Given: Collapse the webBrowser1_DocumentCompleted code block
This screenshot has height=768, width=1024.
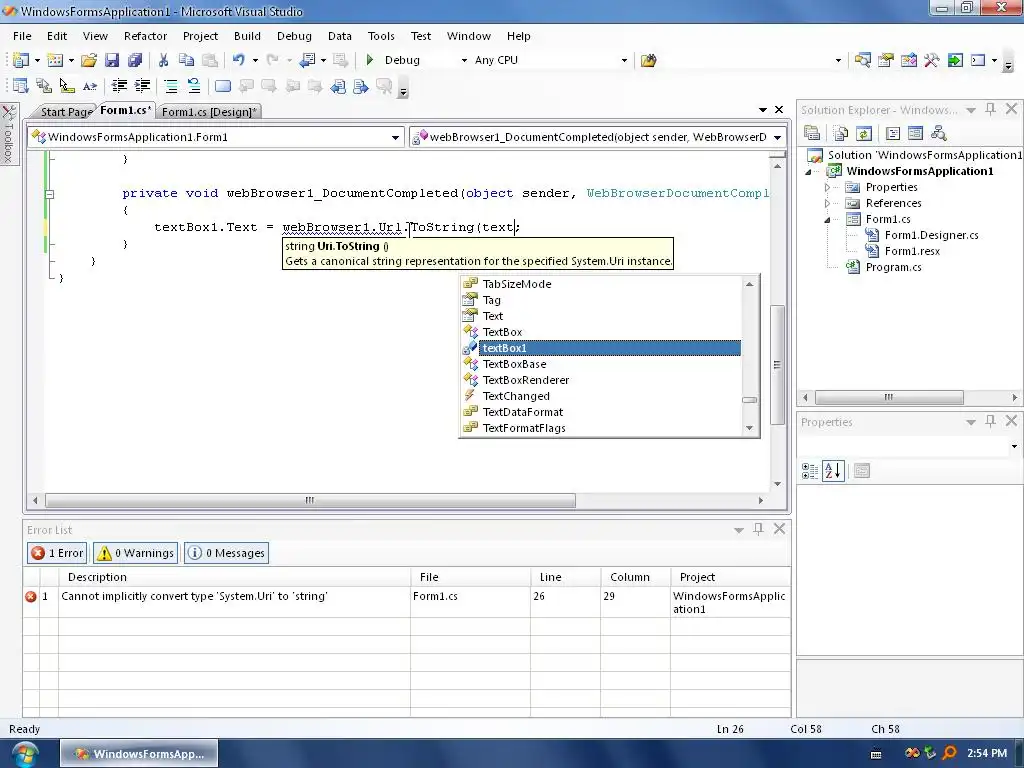Looking at the screenshot, I should click(50, 193).
